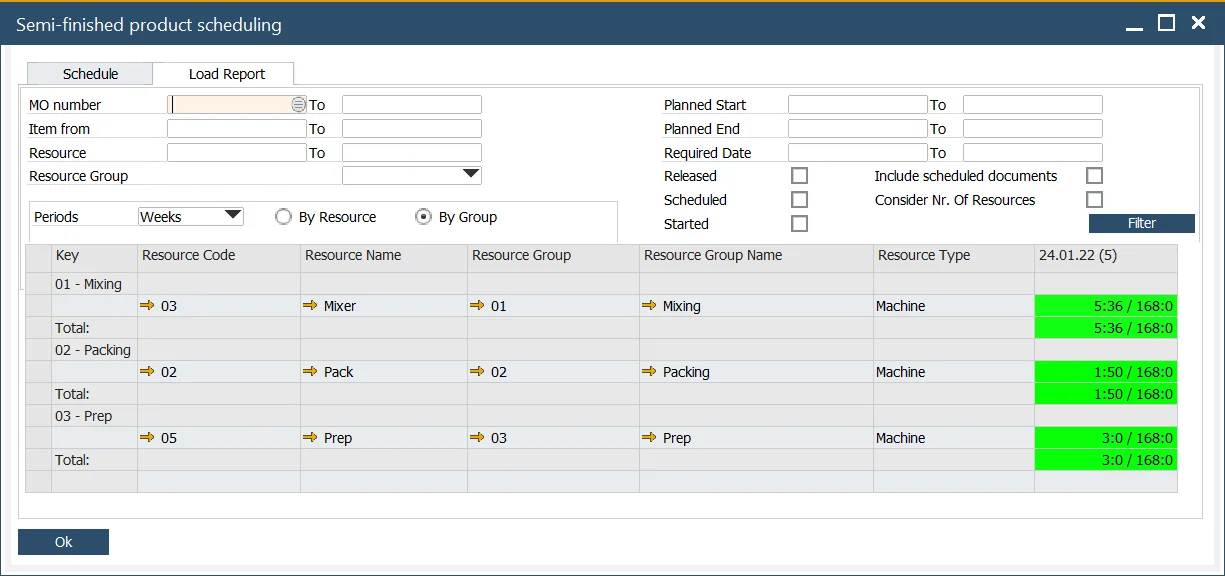The width and height of the screenshot is (1225, 576).
Task: Toggle the Consider Nr. Of Resources checkbox
Action: coord(1094,200)
